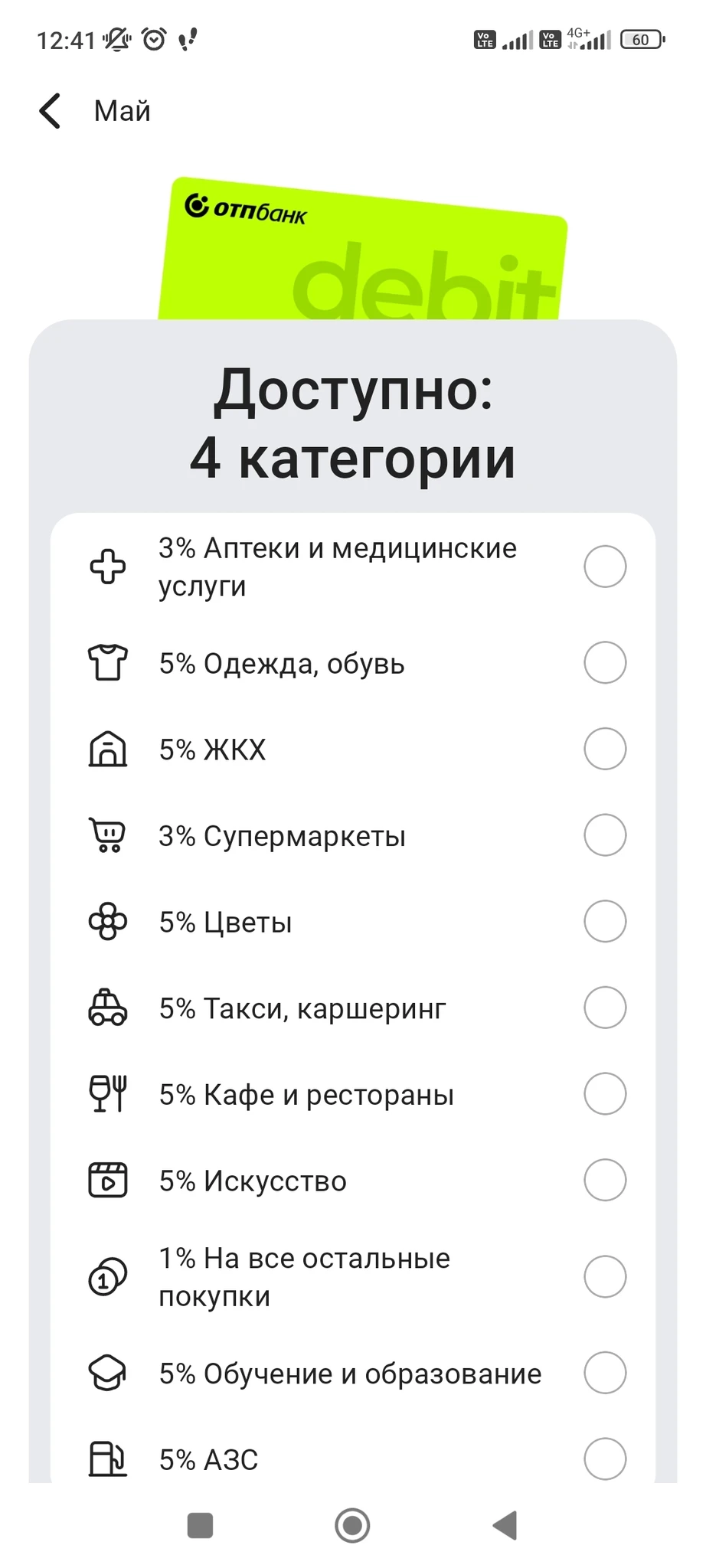
Task: Tap the supermarket cart icon
Action: pyautogui.click(x=108, y=835)
